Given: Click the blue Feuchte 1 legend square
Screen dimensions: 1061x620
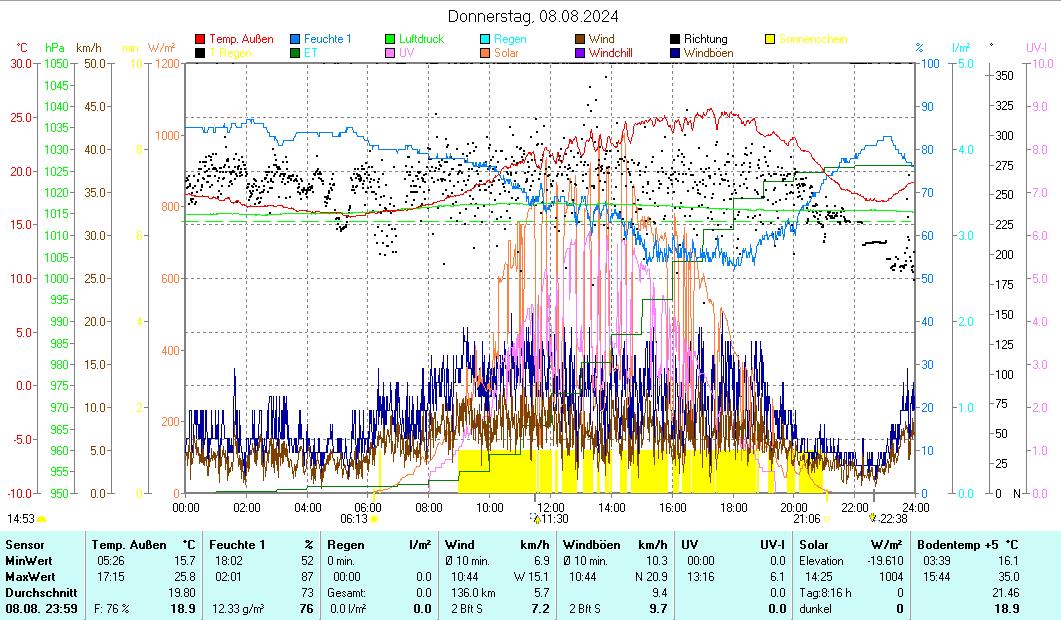Looking at the screenshot, I should point(295,40).
